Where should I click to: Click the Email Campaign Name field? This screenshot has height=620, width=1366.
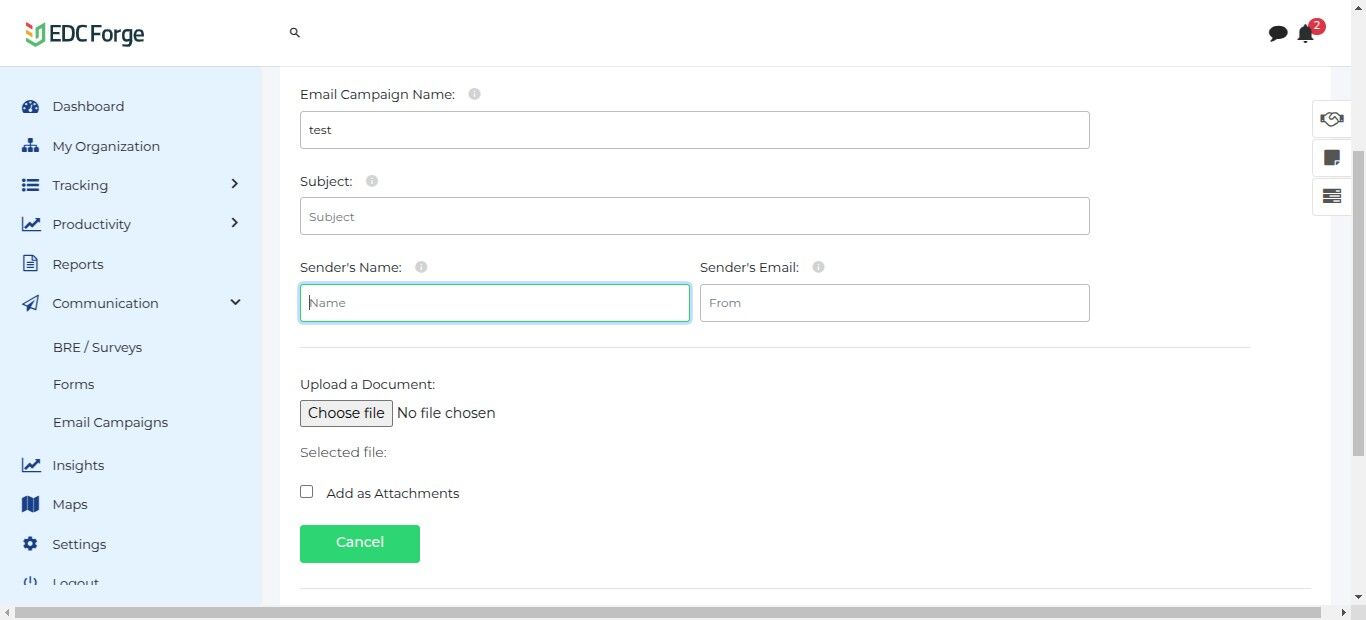(x=694, y=130)
